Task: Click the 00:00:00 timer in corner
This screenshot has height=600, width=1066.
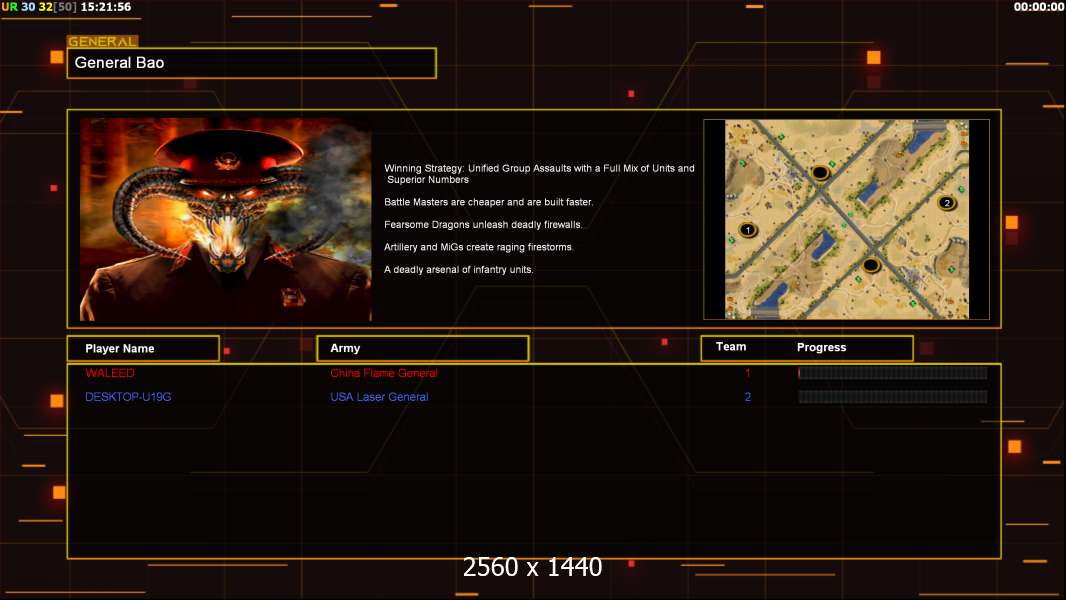Action: [1038, 7]
